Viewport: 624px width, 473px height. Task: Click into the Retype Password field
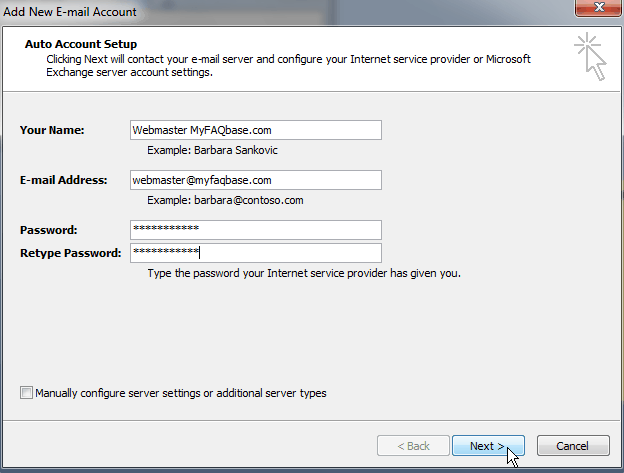tap(255, 253)
